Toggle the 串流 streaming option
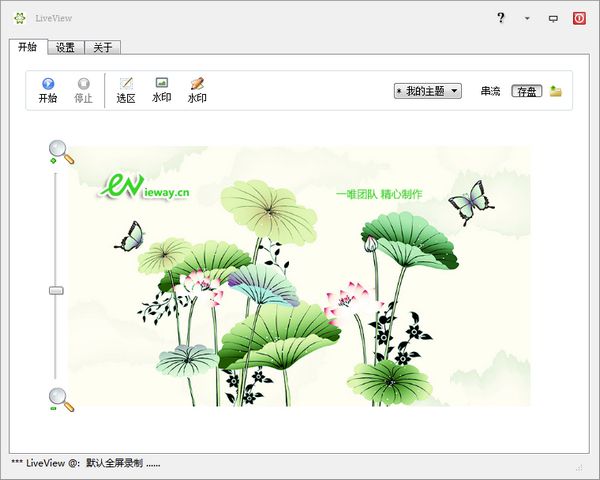 [x=490, y=91]
